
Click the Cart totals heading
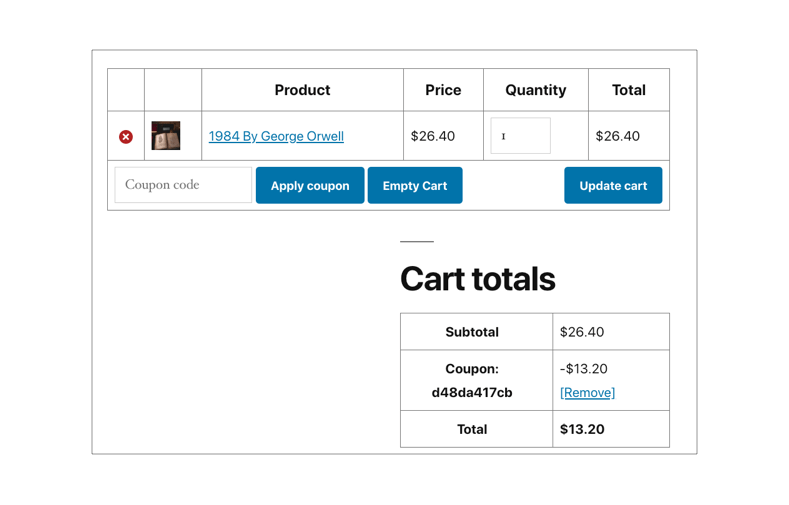(x=477, y=279)
